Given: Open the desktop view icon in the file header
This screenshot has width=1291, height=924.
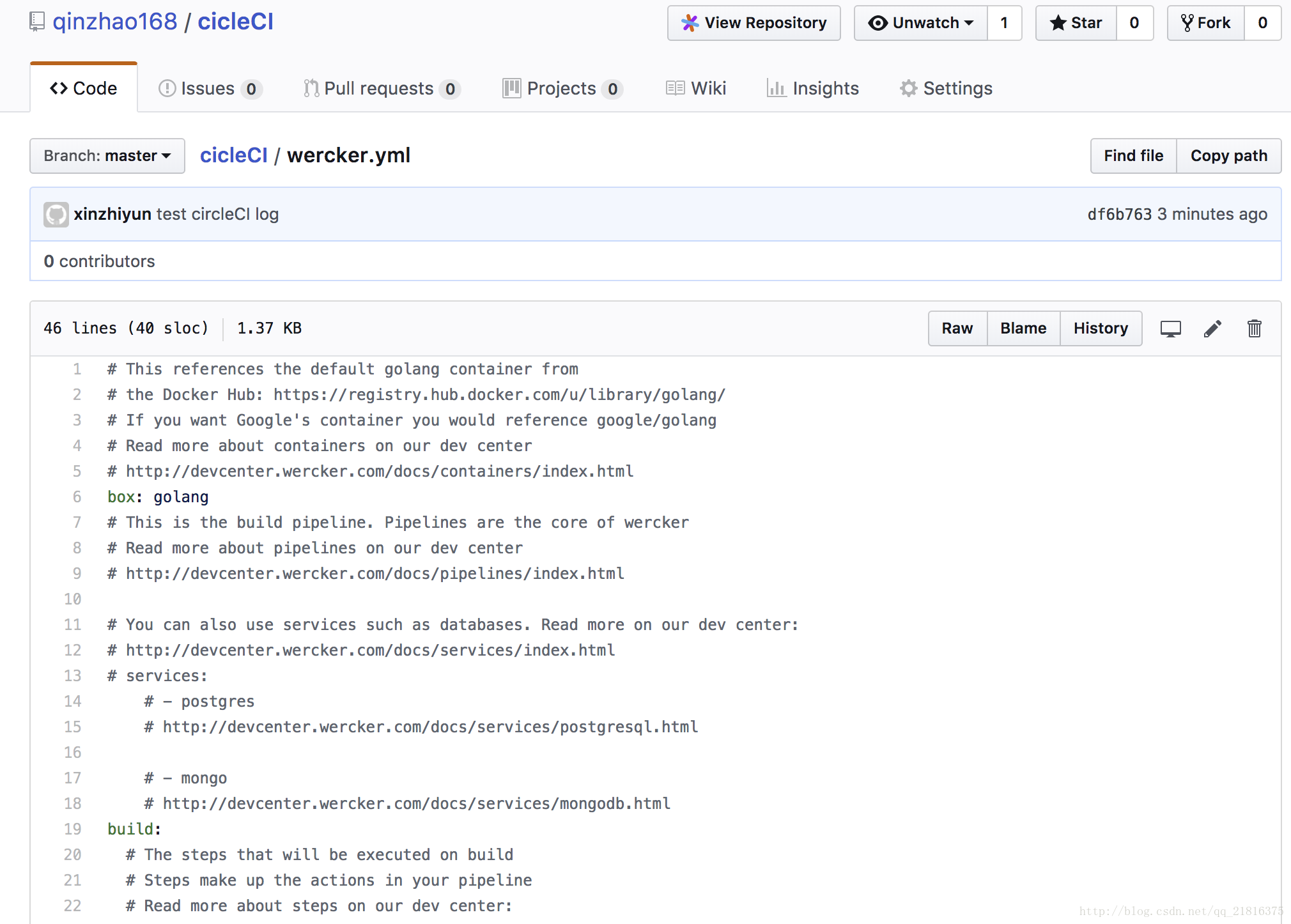Looking at the screenshot, I should [1170, 328].
